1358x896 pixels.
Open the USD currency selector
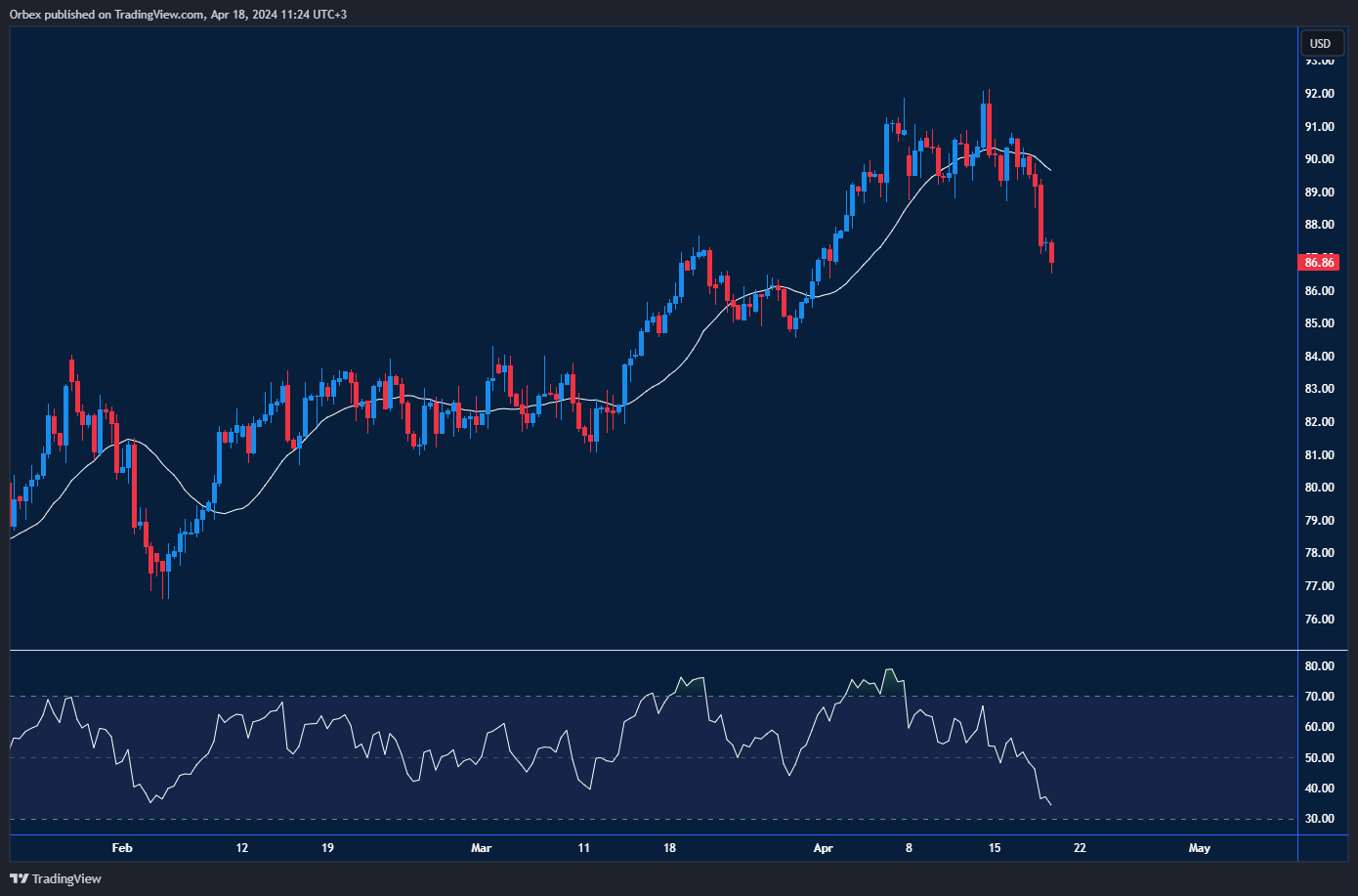coord(1320,44)
